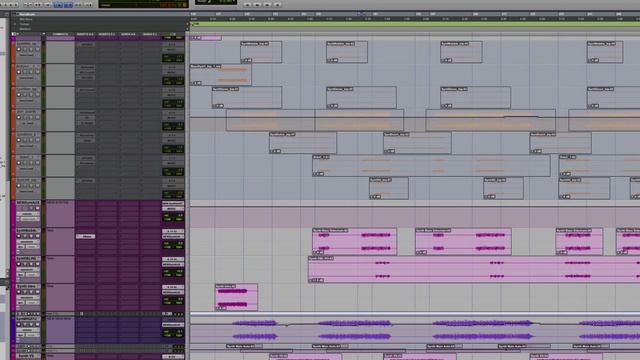Open first insert slot of second orange track
This screenshot has width=640, height=360.
[86, 67]
